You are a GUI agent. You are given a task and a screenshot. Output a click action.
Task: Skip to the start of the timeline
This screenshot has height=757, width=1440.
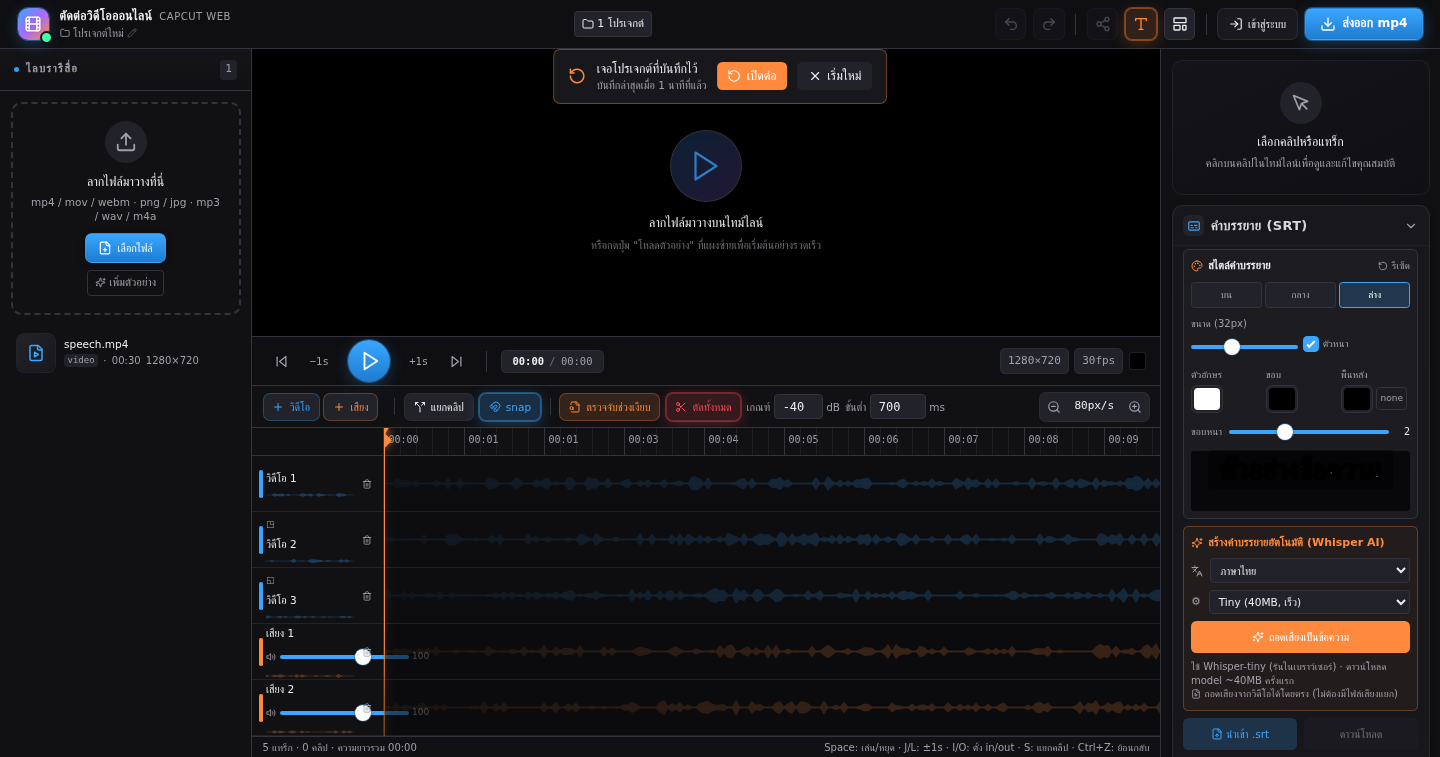[x=282, y=361]
